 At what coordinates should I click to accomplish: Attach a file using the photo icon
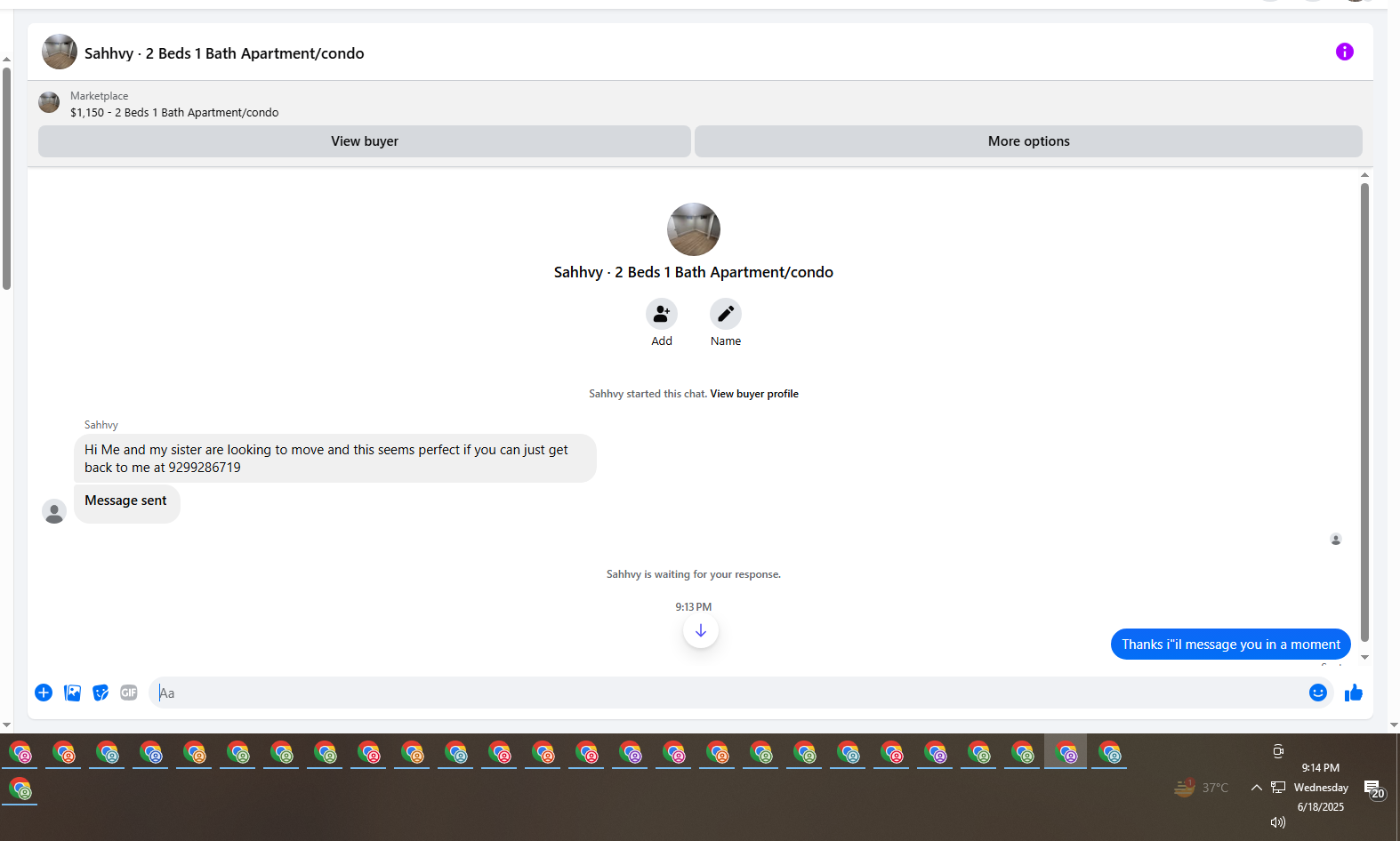coord(72,693)
